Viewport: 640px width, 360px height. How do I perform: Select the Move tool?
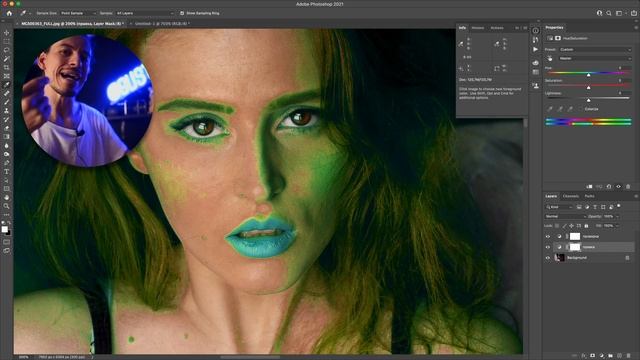7,33
